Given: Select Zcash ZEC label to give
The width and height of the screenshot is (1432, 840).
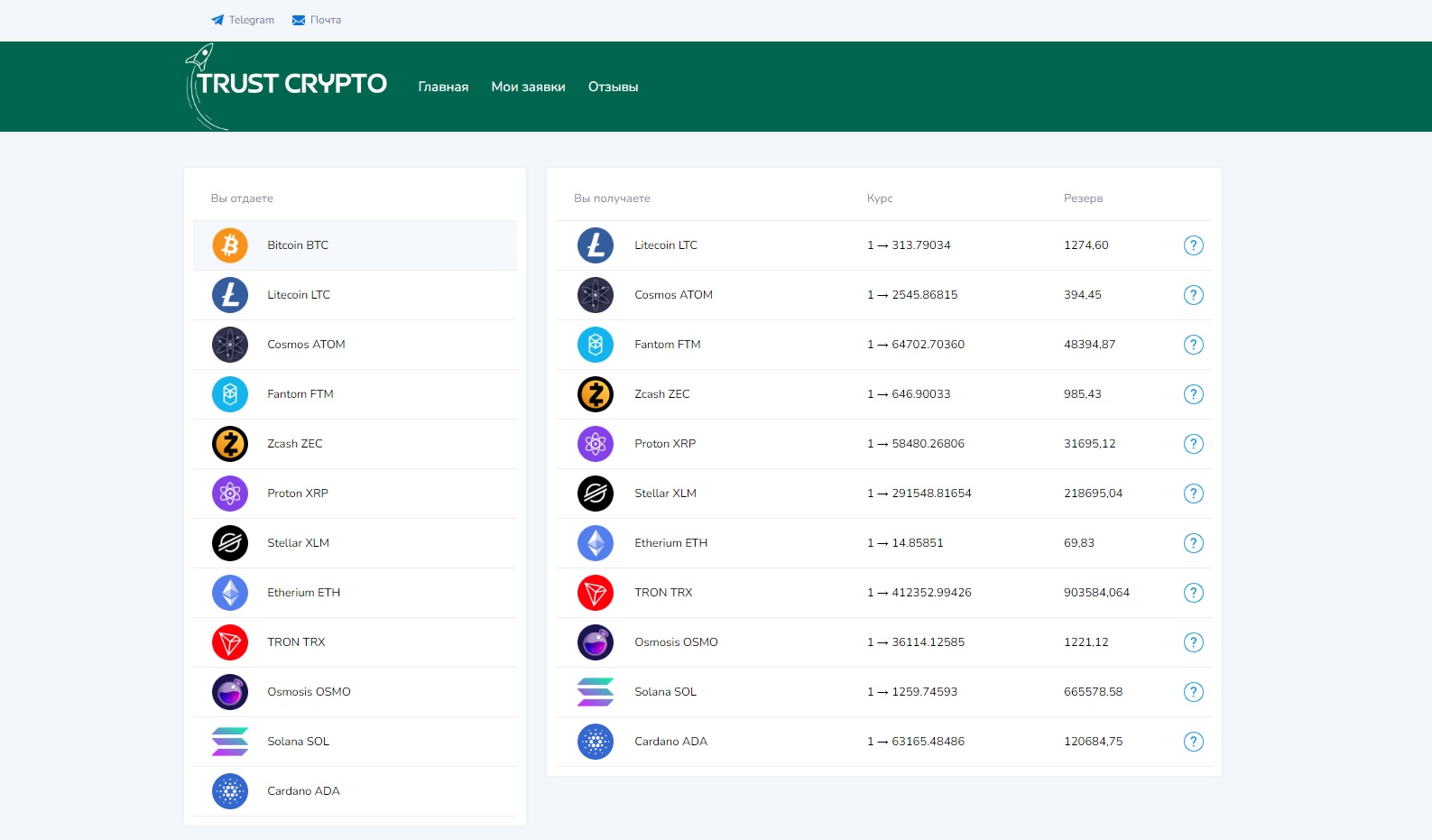Looking at the screenshot, I should (x=295, y=444).
